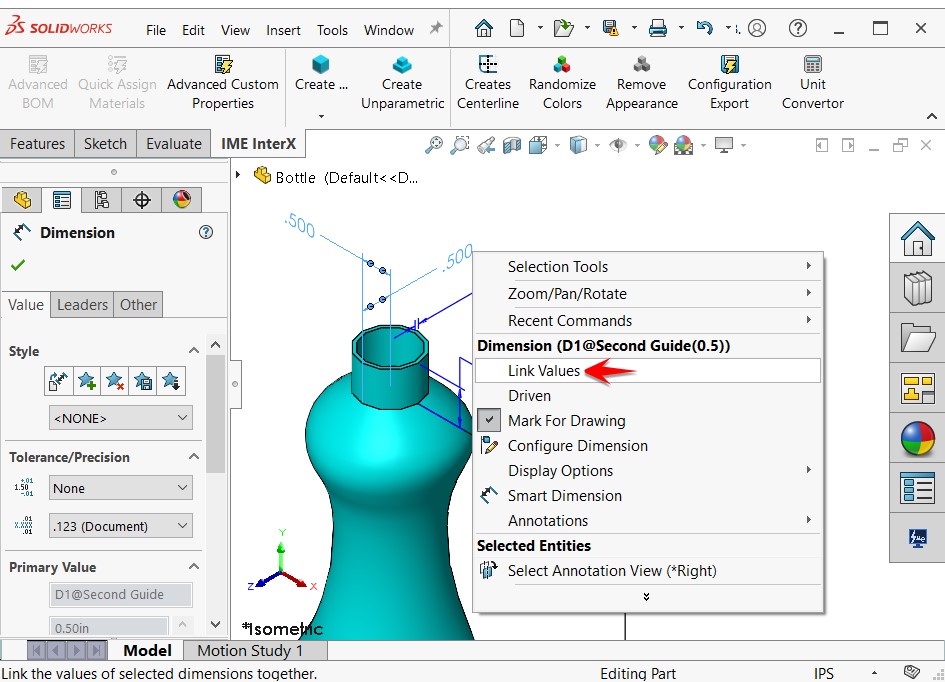Launch Advanced Custom Properties
This screenshot has height=682, width=945.
pyautogui.click(x=223, y=83)
